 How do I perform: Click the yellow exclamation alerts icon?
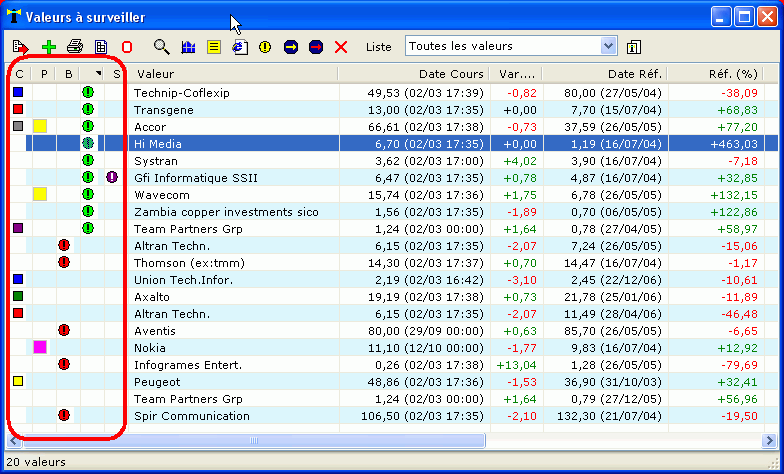tap(265, 47)
